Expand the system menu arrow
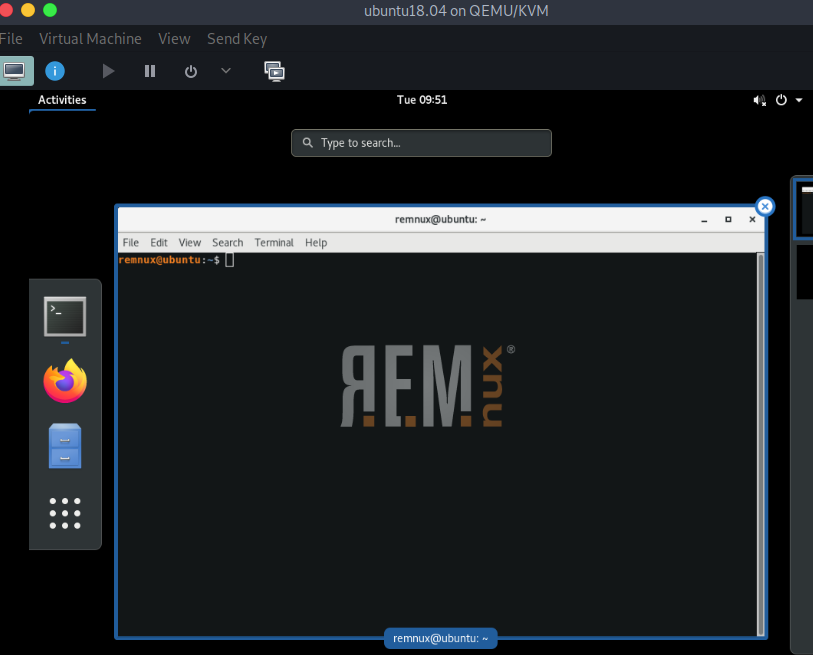 (799, 100)
